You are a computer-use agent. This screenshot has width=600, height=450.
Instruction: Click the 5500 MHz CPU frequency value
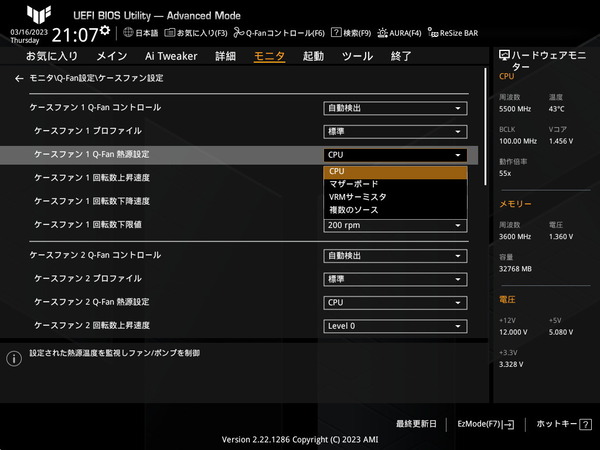click(515, 109)
